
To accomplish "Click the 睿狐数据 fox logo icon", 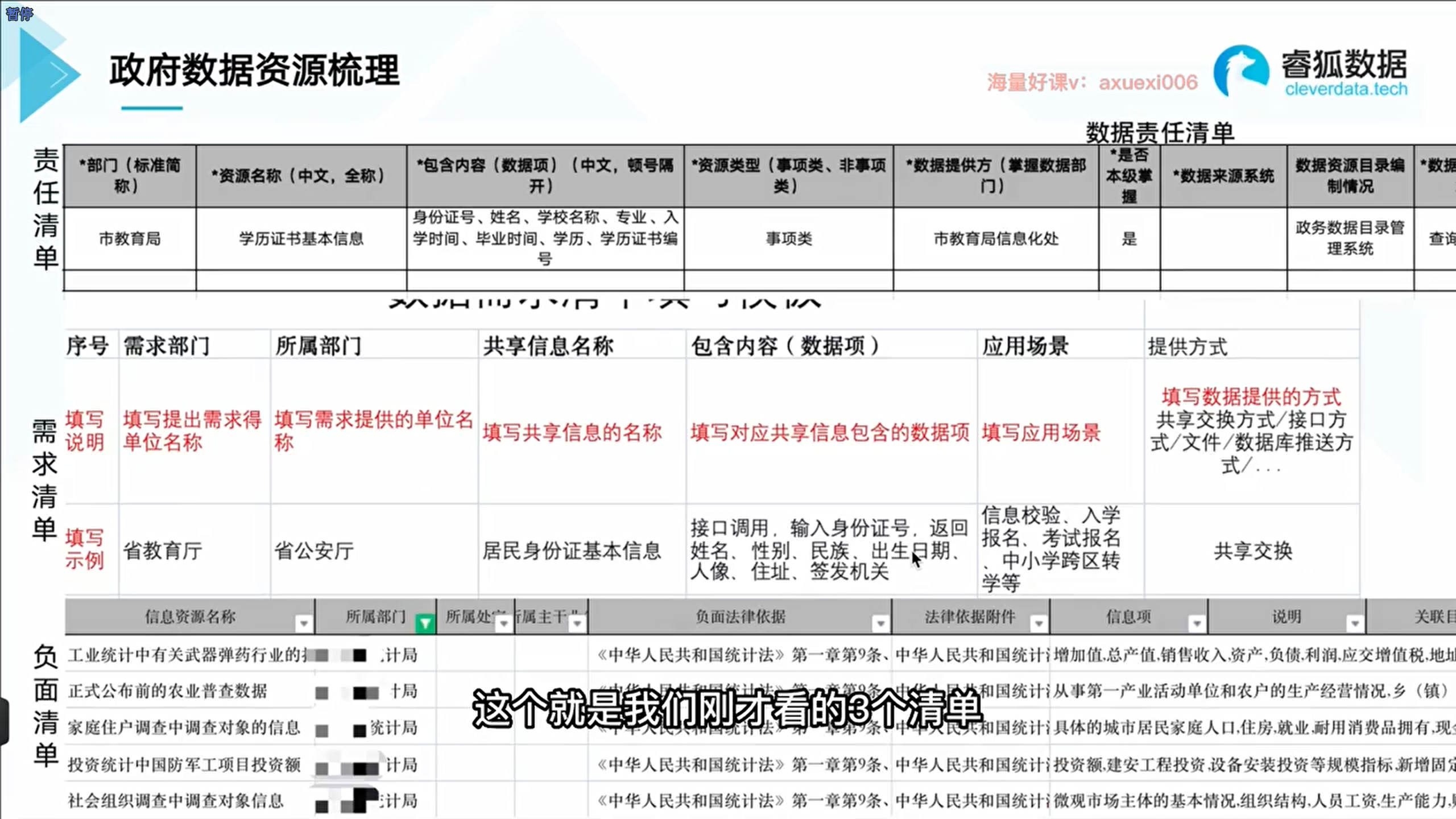I will 1241,71.
